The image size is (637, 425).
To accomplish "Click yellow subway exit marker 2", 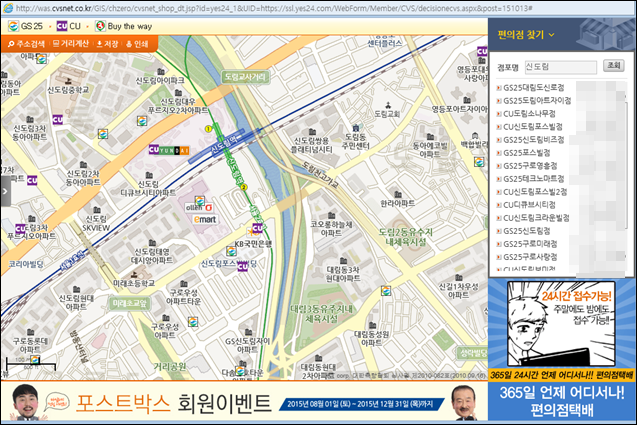I will 244,187.
